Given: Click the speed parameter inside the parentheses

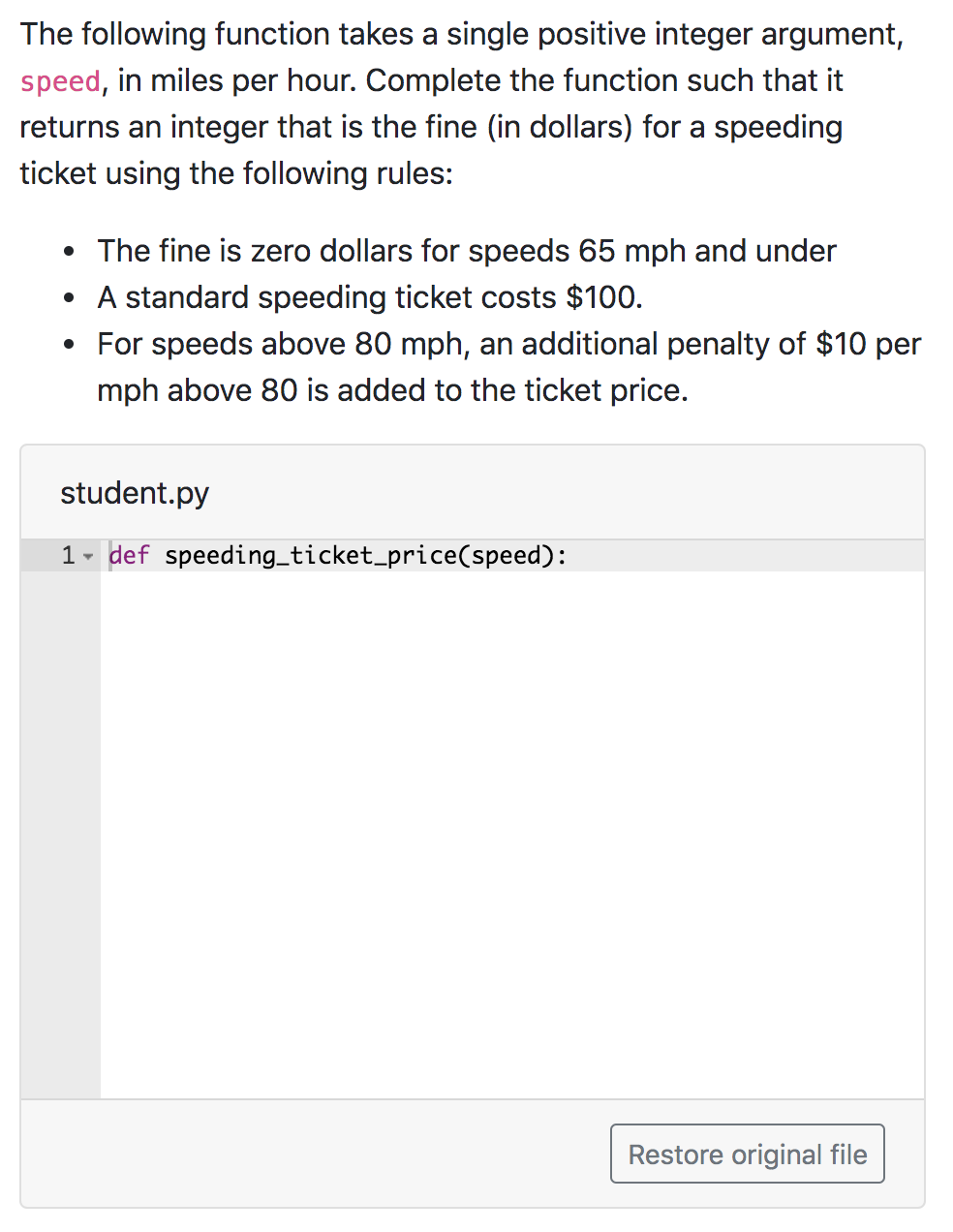Looking at the screenshot, I should coord(506,555).
